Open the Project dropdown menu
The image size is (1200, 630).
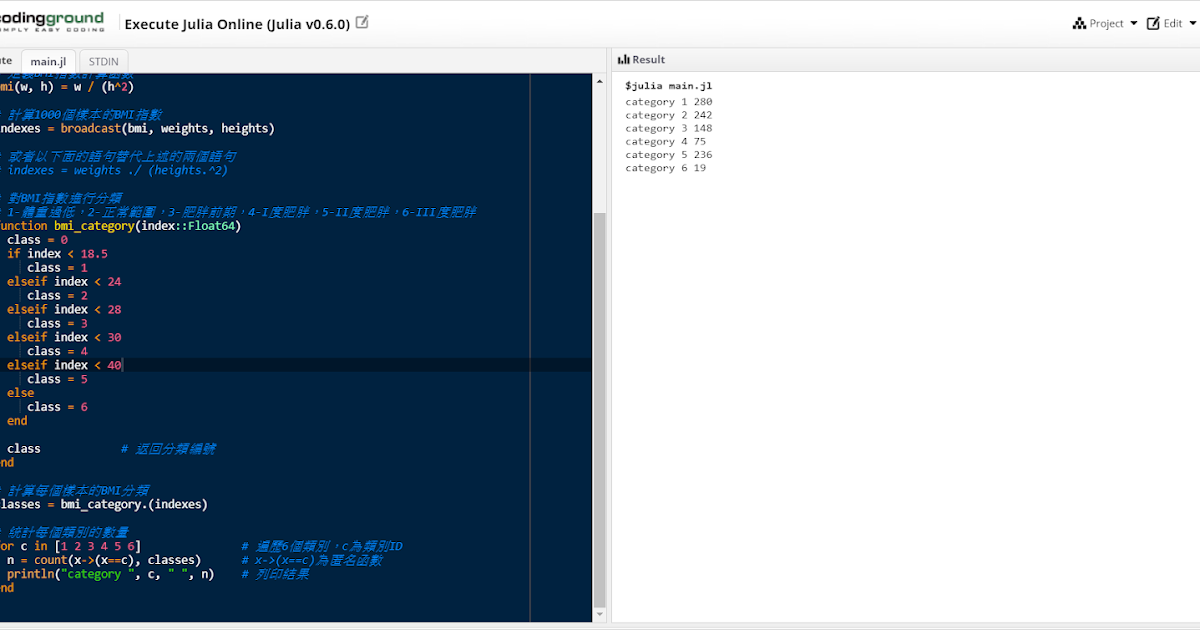[1105, 23]
